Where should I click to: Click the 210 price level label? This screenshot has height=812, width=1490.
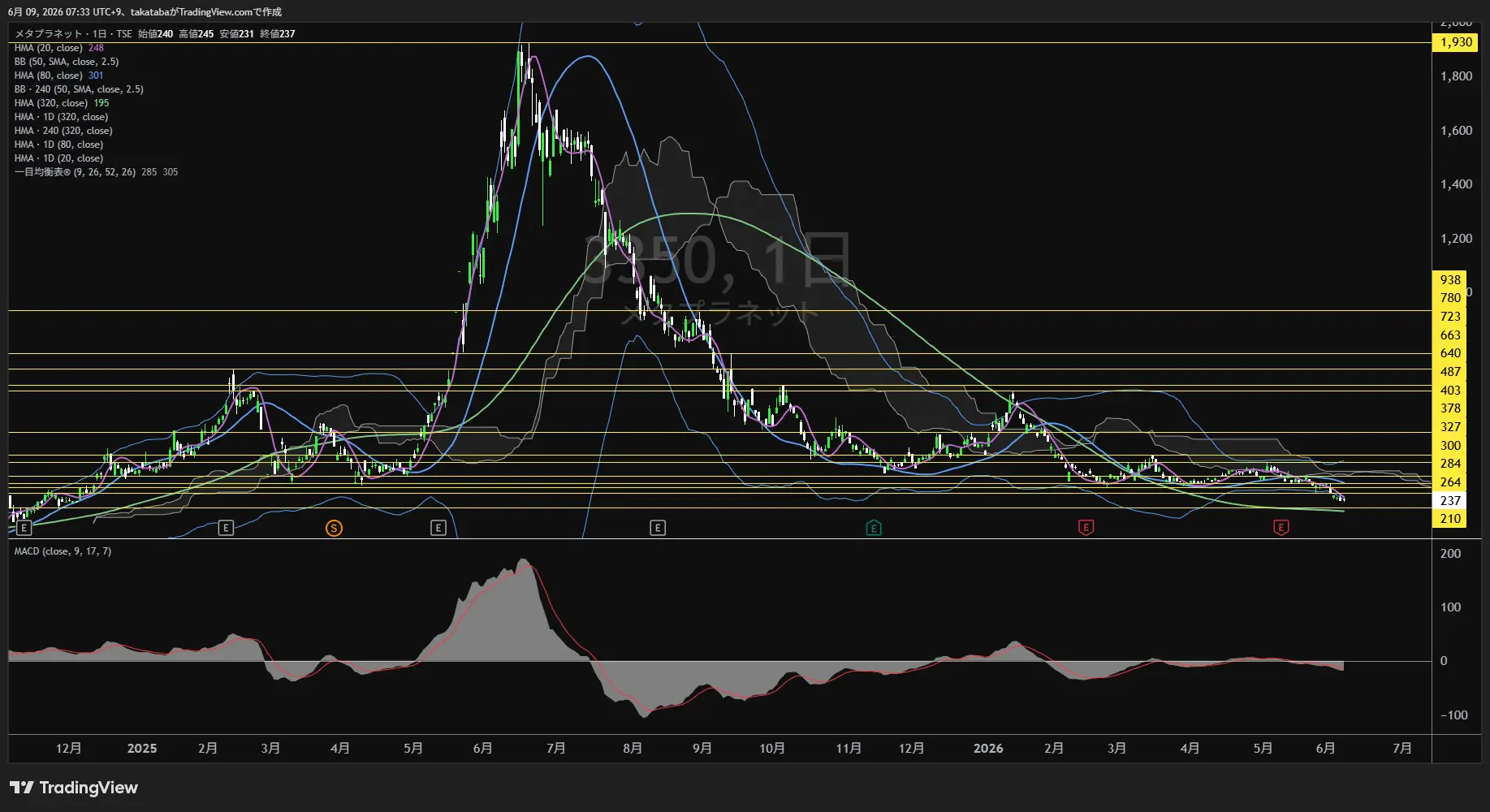click(1450, 519)
